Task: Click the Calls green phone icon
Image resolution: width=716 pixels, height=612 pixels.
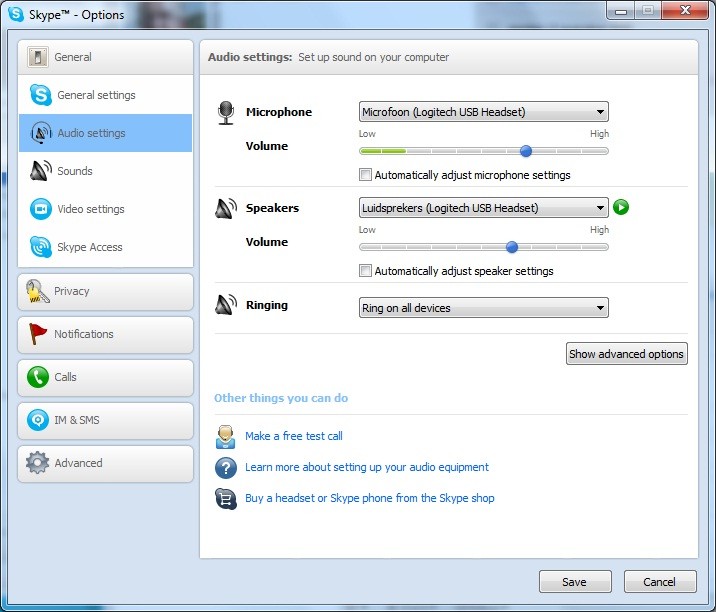Action: pos(37,377)
